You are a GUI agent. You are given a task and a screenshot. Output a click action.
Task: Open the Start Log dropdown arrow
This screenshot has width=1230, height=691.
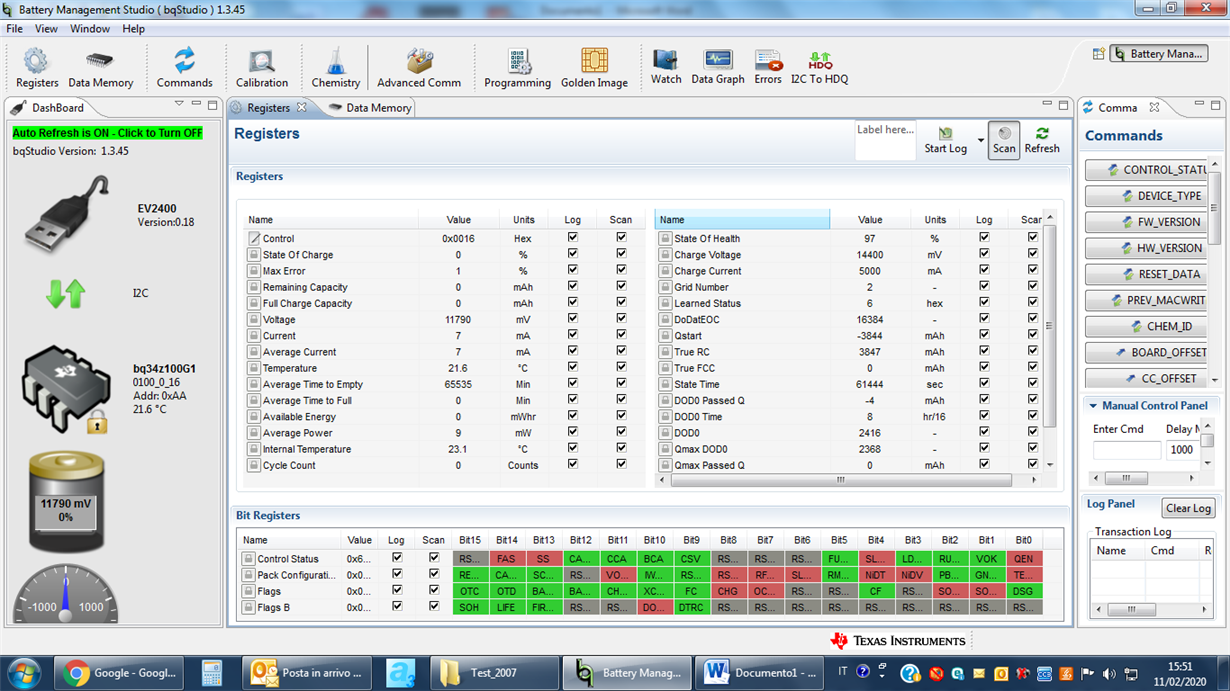980,140
